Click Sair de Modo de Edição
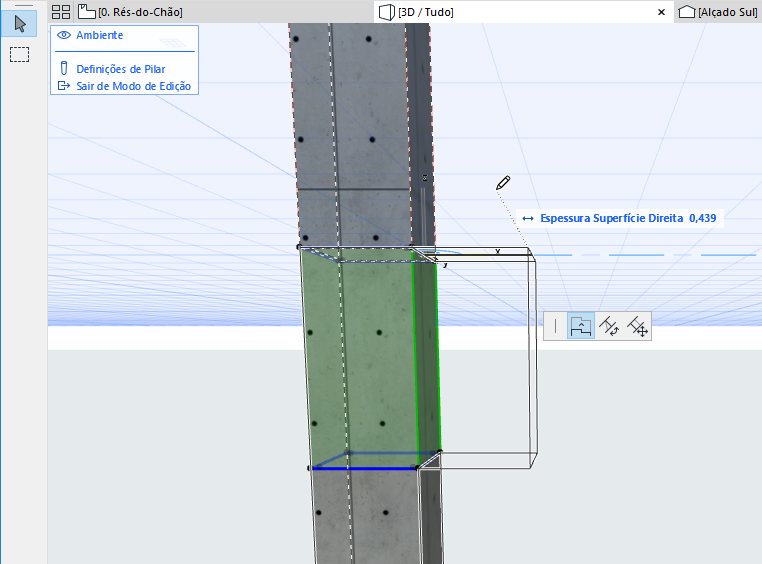This screenshot has height=564, width=762. 133,86
